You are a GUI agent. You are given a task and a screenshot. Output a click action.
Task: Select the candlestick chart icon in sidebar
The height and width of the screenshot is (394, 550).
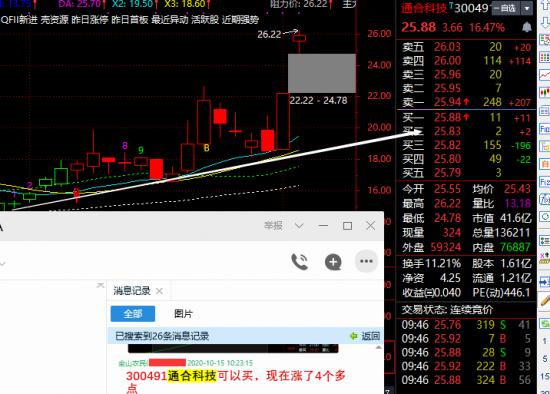pos(545,93)
